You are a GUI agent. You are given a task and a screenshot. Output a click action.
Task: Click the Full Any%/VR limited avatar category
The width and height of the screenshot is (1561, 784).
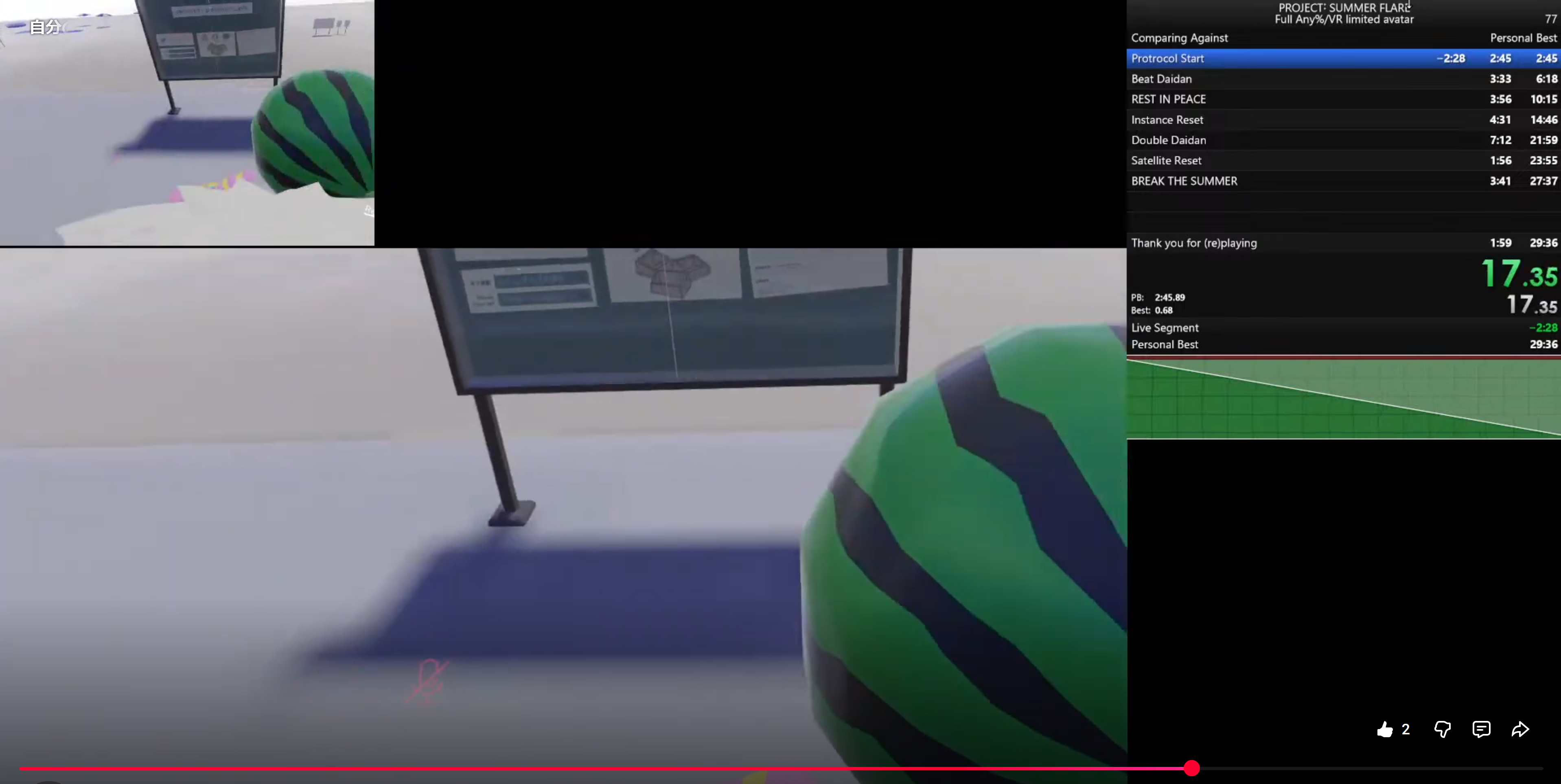(1344, 20)
